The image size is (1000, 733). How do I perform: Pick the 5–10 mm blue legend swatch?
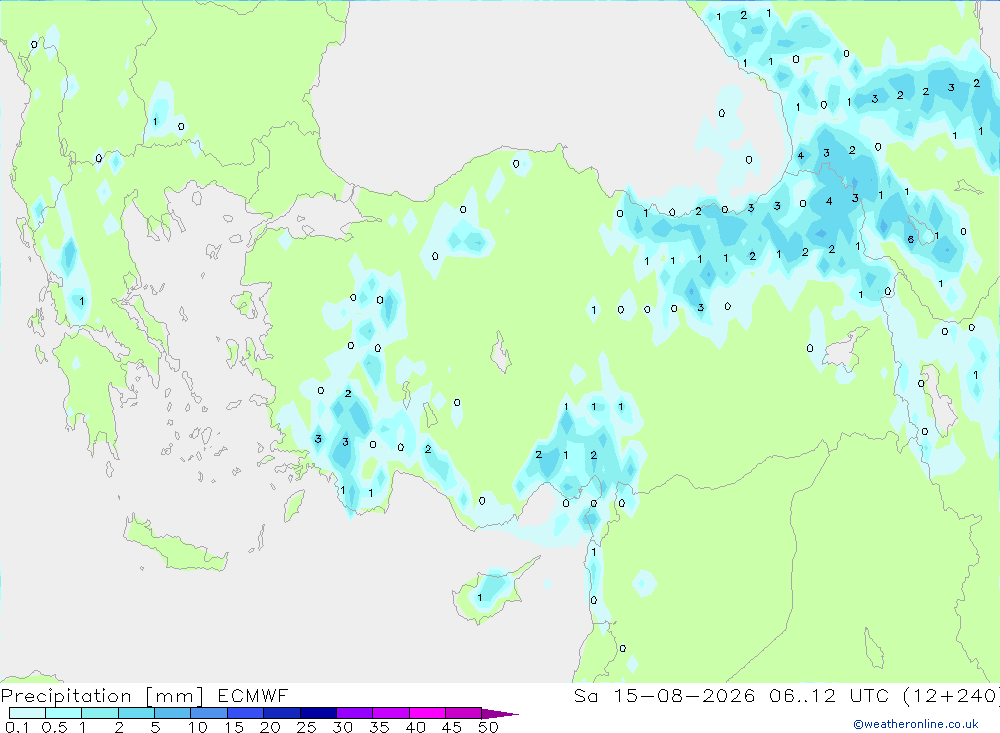pyautogui.click(x=172, y=713)
